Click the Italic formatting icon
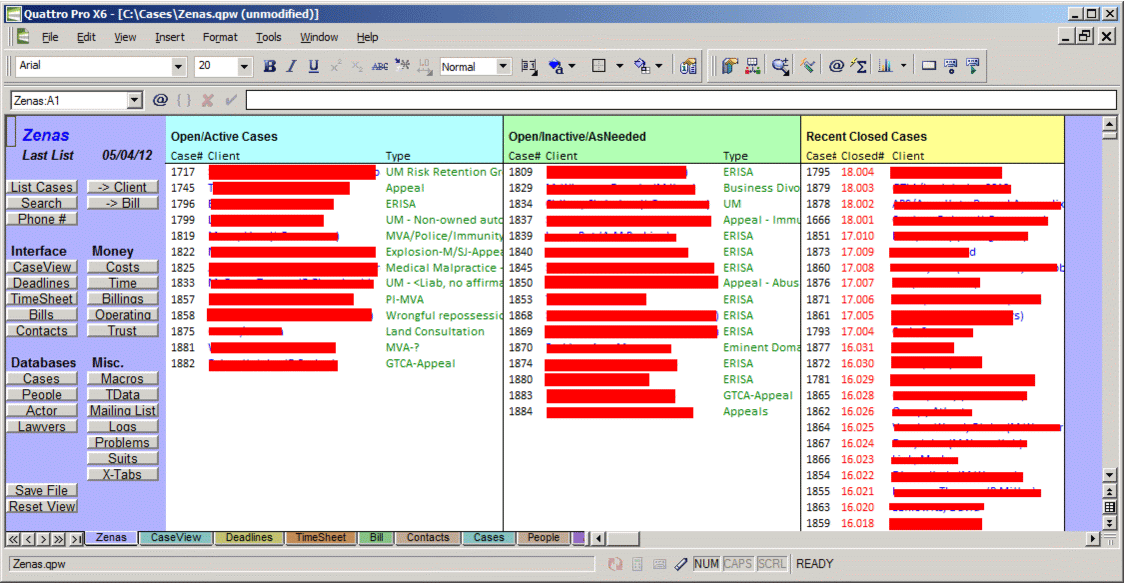1125x583 pixels. click(291, 67)
